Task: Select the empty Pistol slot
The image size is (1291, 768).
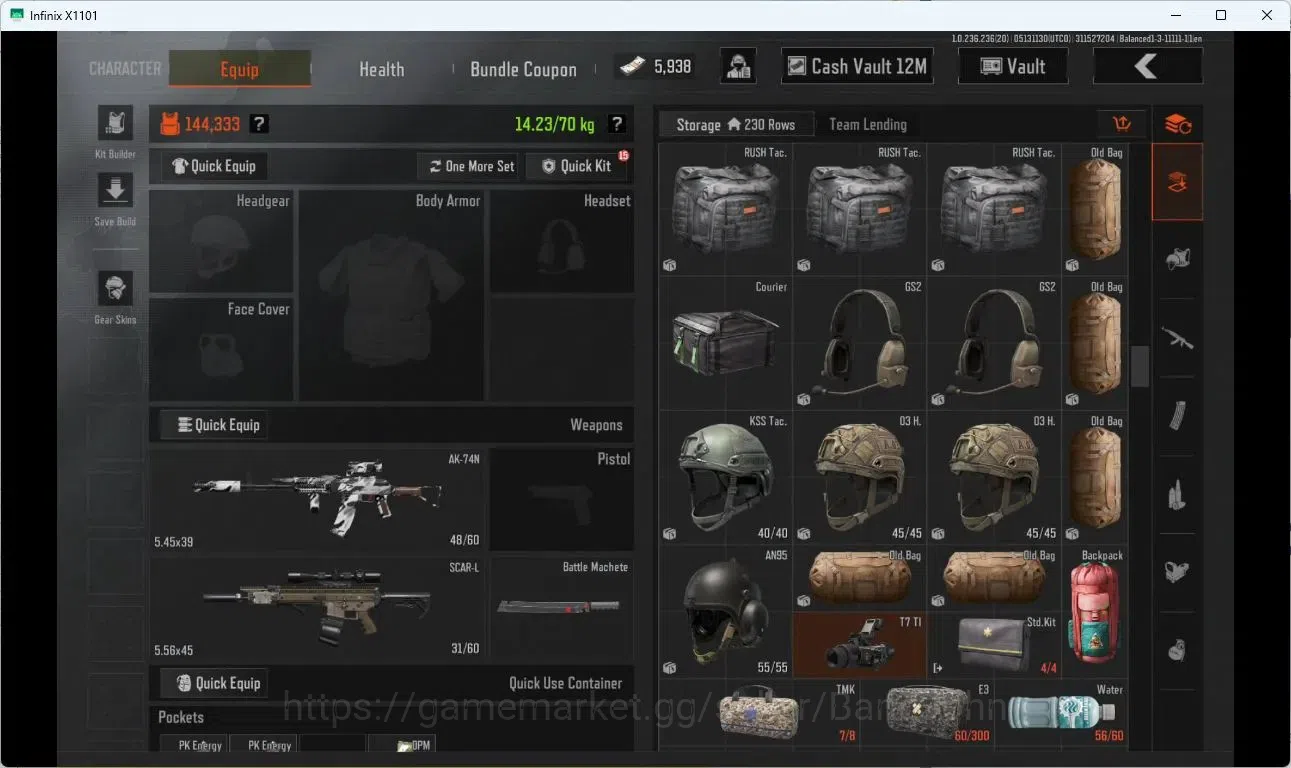Action: (561, 500)
